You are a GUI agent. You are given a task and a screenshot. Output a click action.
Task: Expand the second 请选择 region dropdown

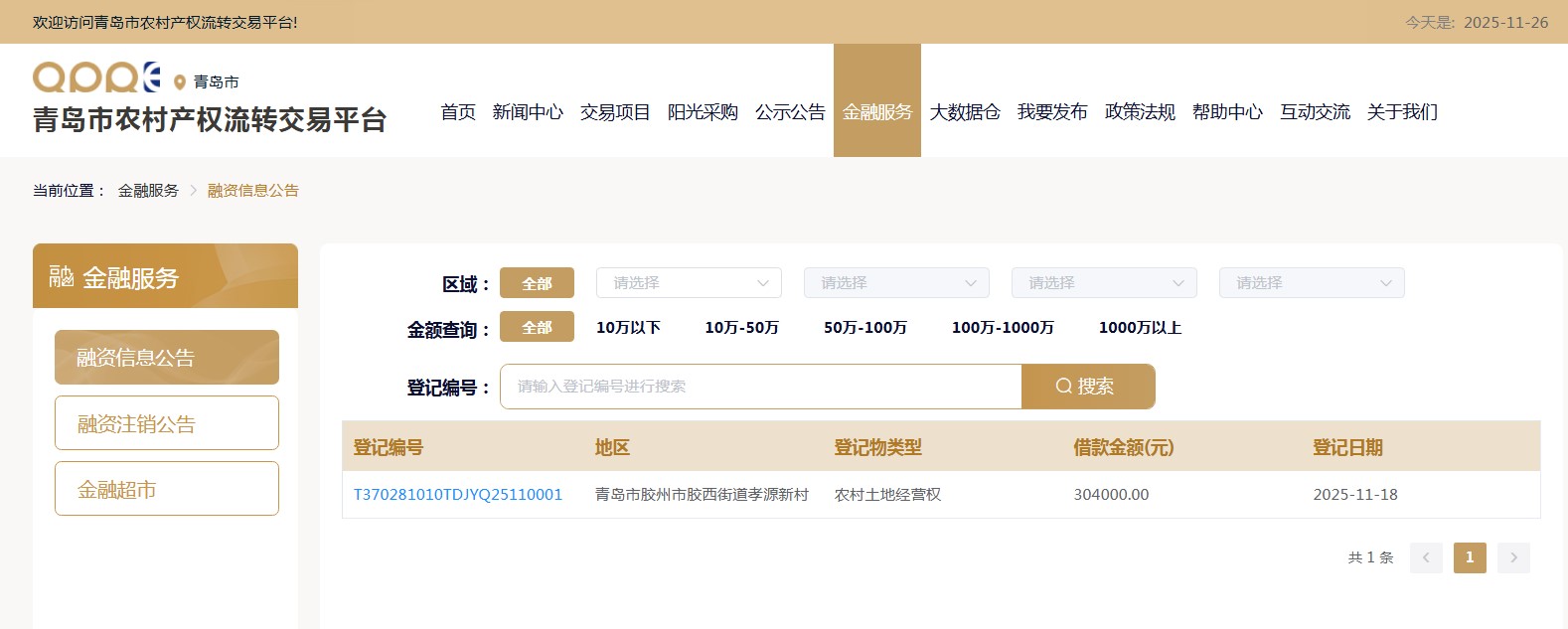pos(896,283)
